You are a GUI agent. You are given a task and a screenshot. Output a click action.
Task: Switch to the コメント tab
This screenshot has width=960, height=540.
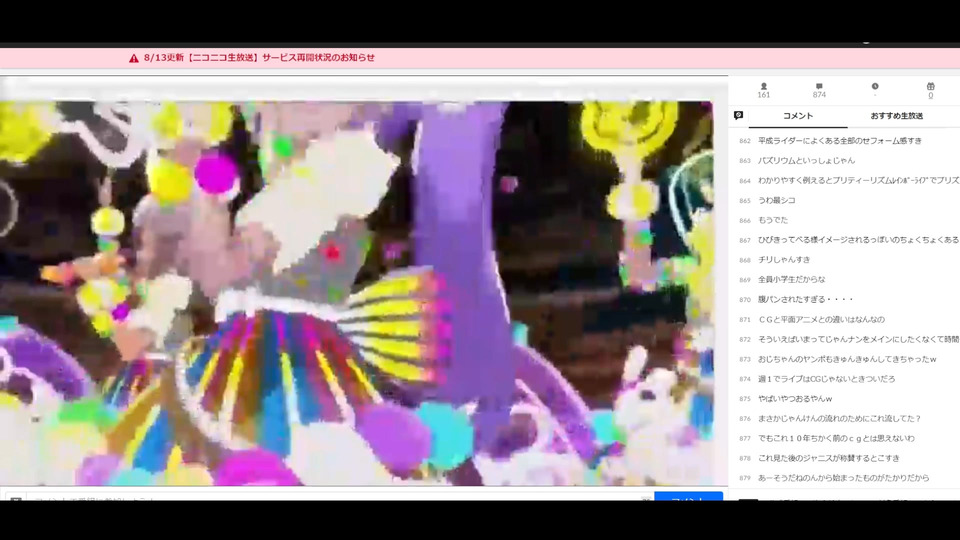coord(798,116)
